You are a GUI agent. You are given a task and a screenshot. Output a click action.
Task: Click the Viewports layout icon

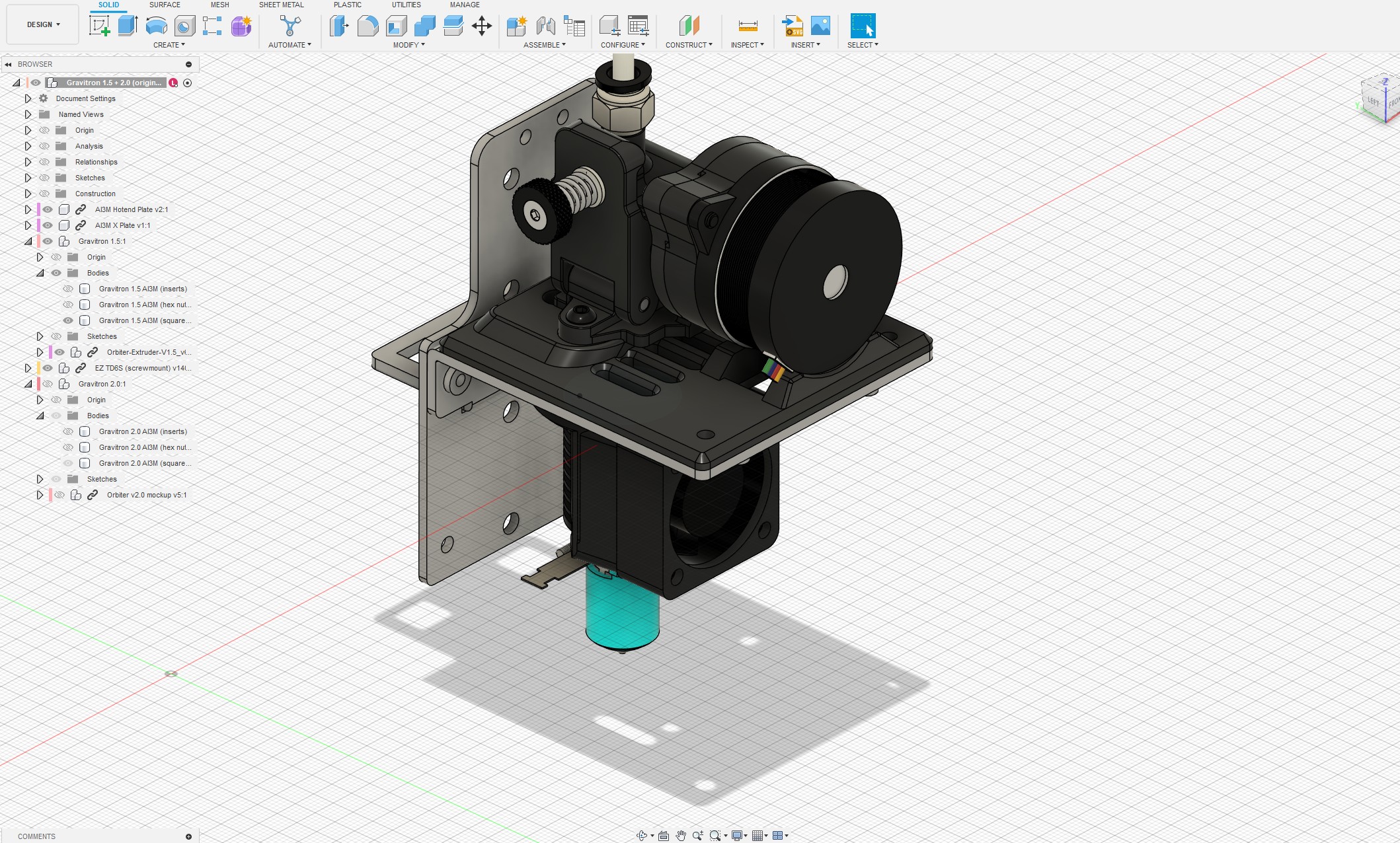pyautogui.click(x=778, y=836)
